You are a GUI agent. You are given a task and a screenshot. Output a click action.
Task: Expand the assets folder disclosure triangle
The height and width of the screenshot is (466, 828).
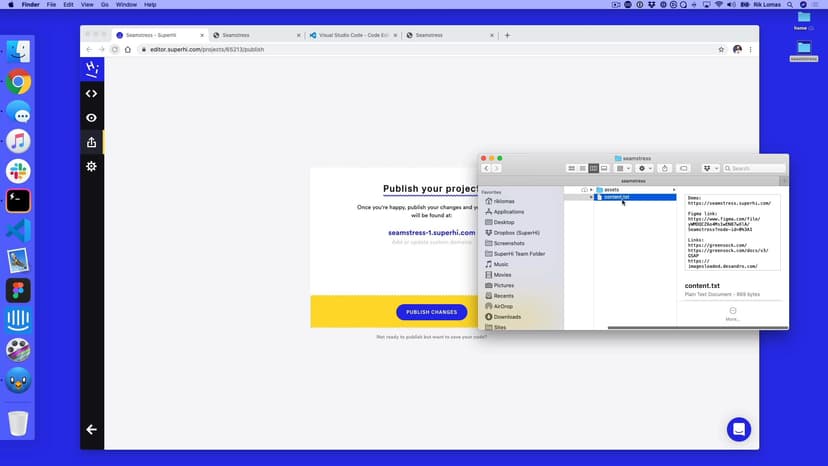point(591,189)
